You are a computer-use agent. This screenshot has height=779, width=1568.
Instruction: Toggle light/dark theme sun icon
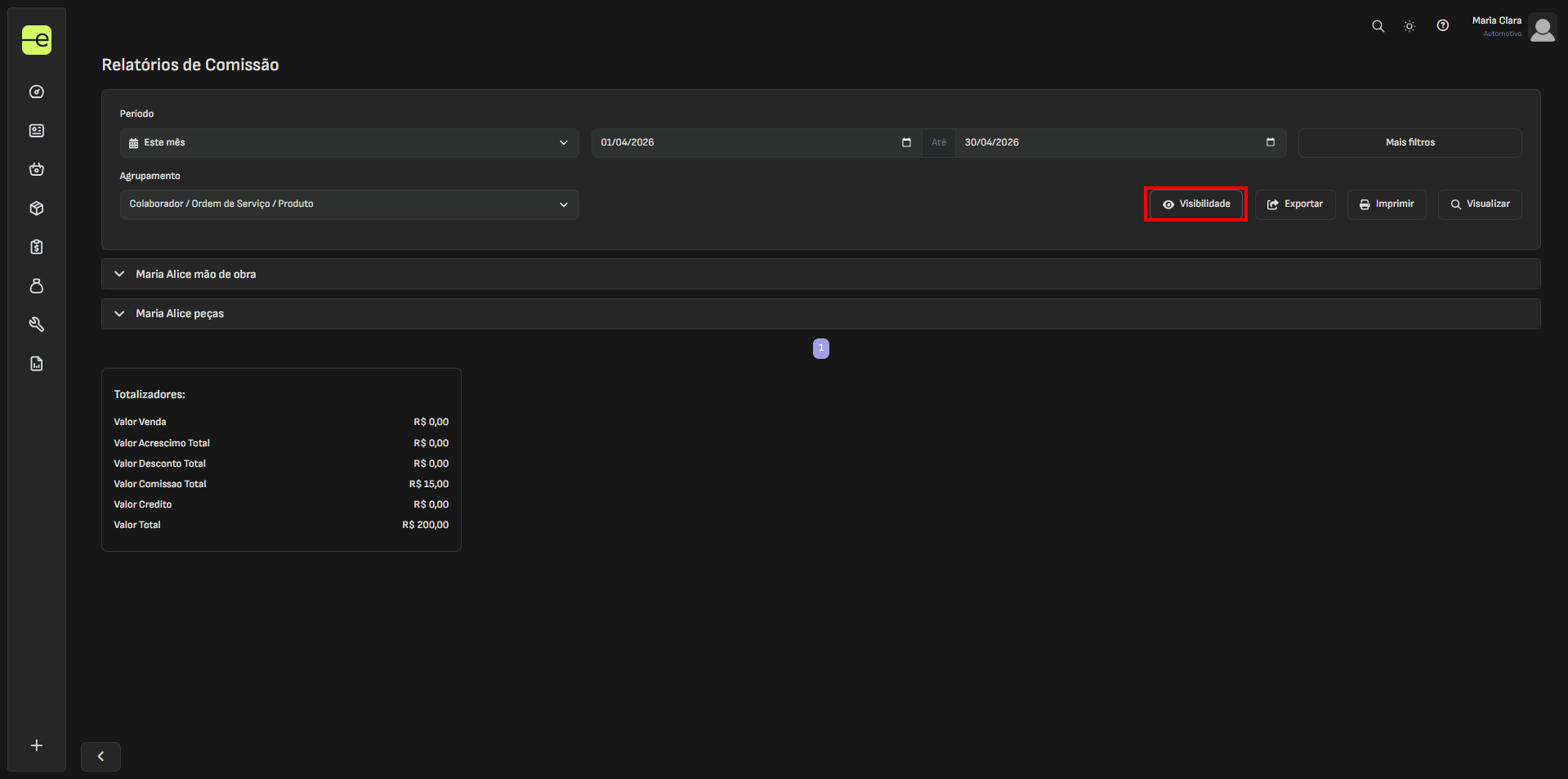click(x=1409, y=26)
